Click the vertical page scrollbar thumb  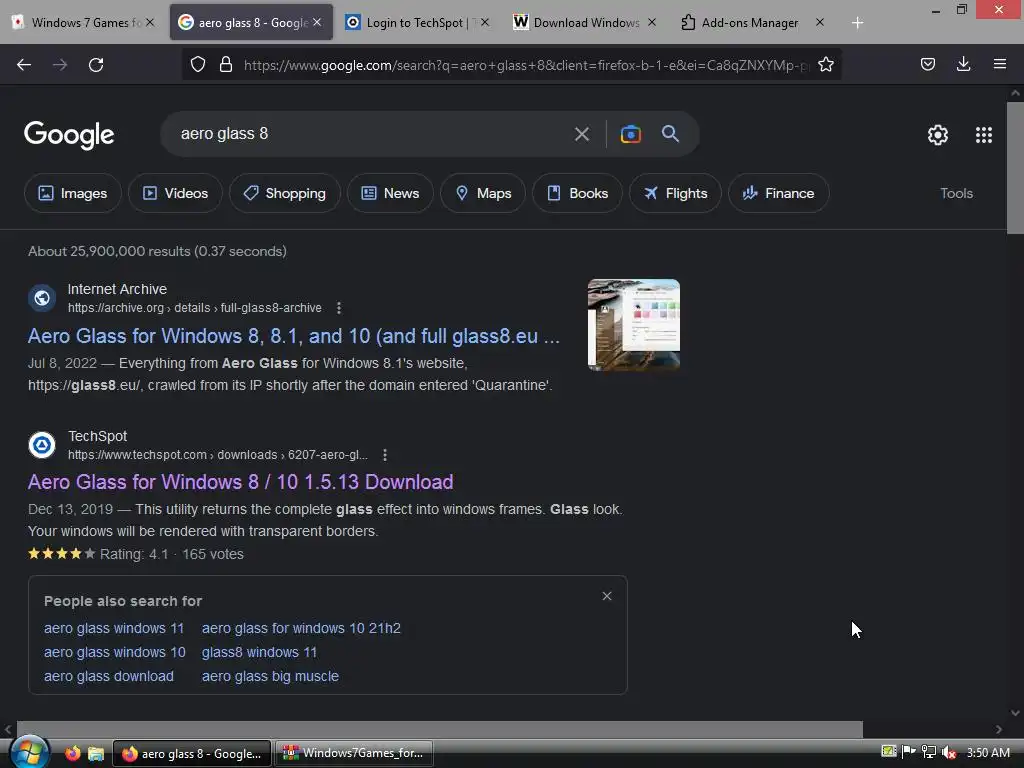click(1015, 167)
